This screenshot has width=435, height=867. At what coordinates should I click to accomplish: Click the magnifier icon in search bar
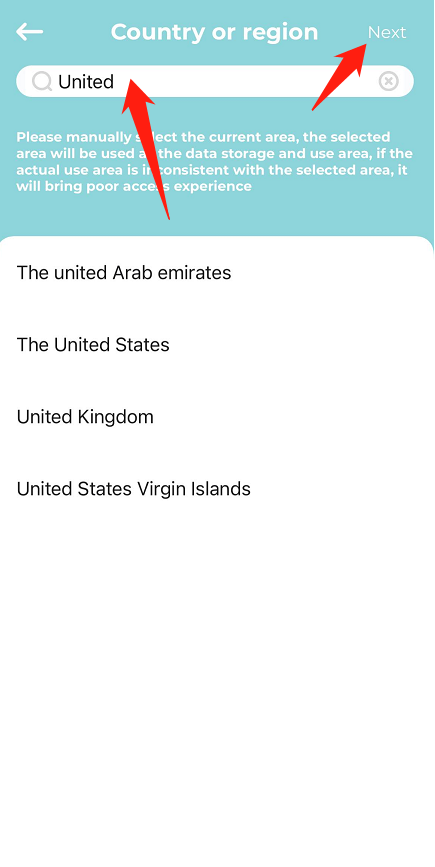41,82
